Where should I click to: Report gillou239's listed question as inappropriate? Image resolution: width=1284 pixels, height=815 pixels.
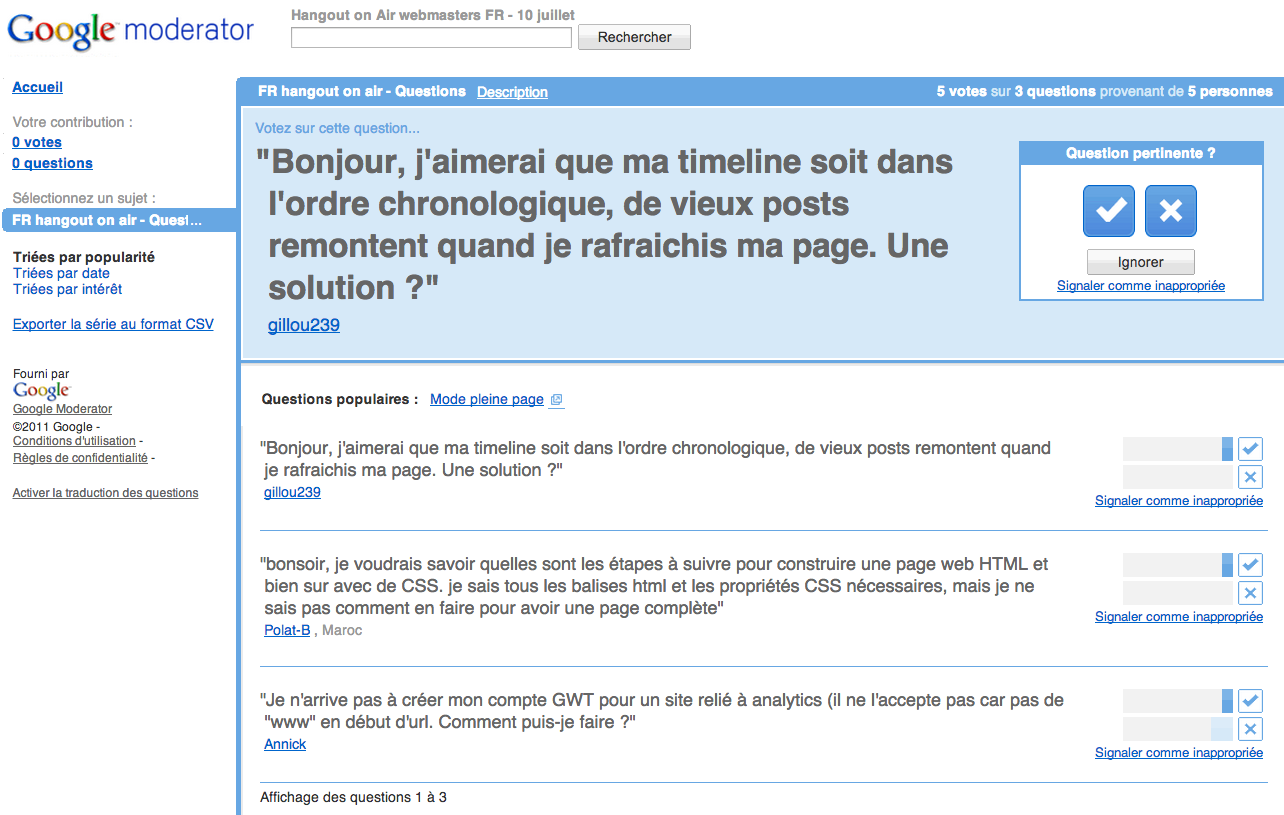1179,501
